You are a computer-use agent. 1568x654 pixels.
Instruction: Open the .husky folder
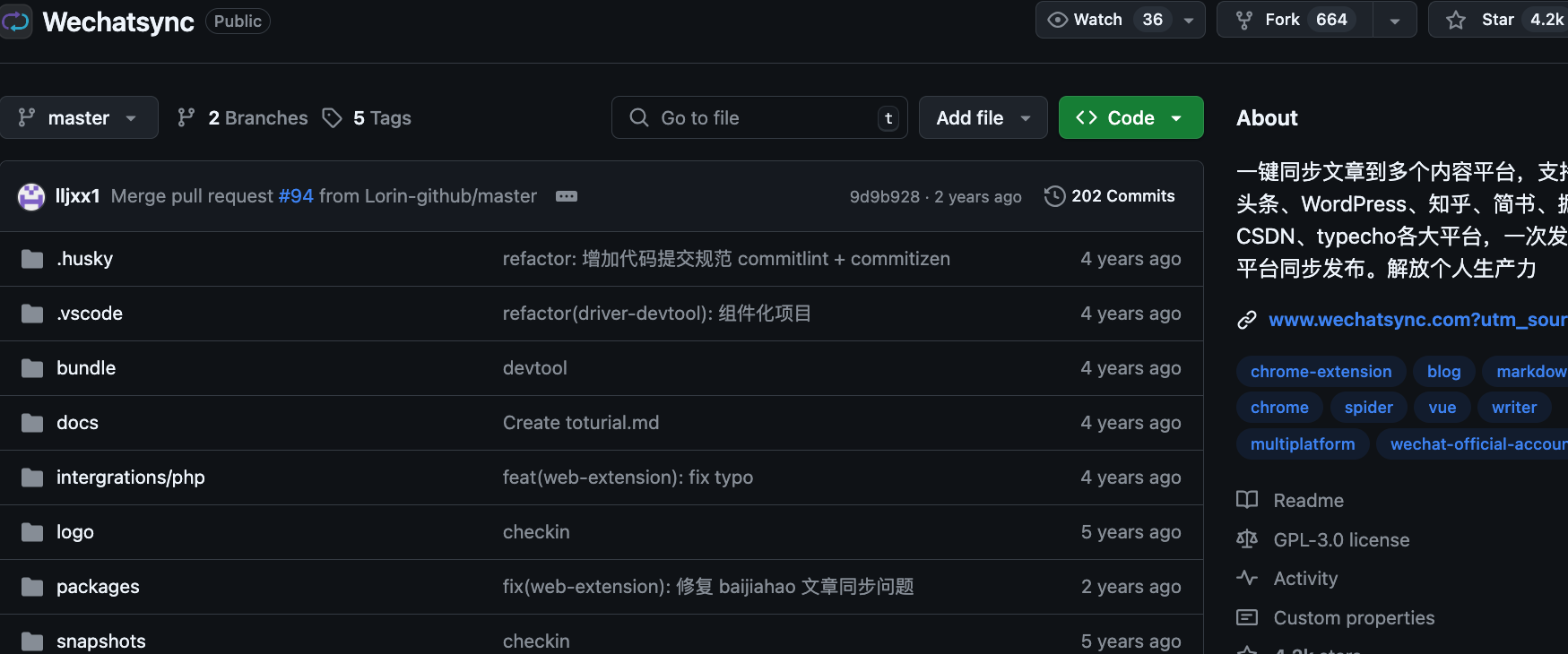84,259
